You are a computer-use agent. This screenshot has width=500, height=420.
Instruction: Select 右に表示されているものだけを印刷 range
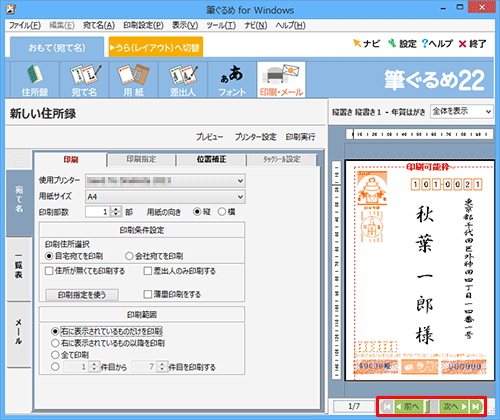(x=107, y=331)
